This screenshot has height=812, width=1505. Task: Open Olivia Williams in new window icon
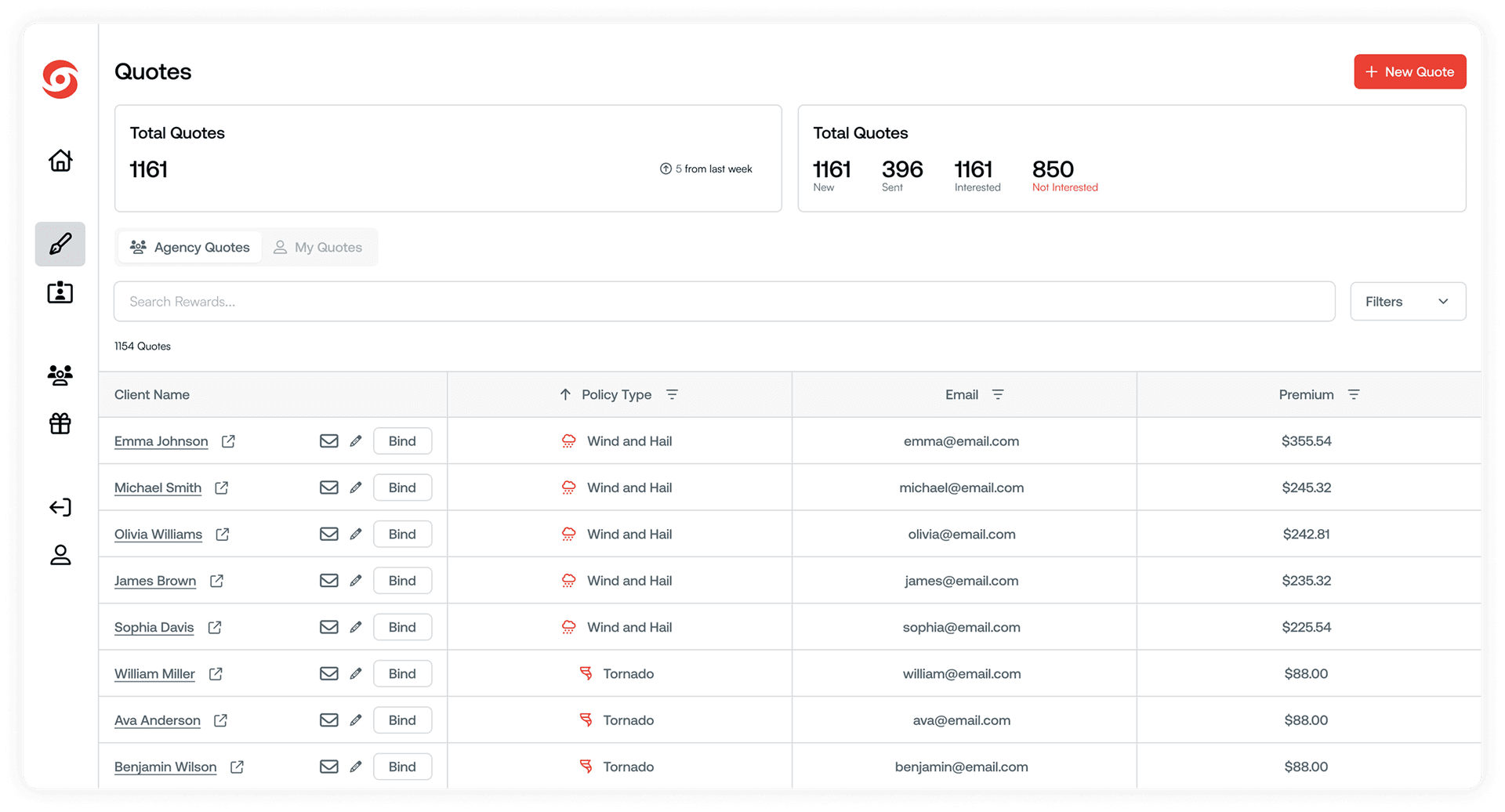223,535
